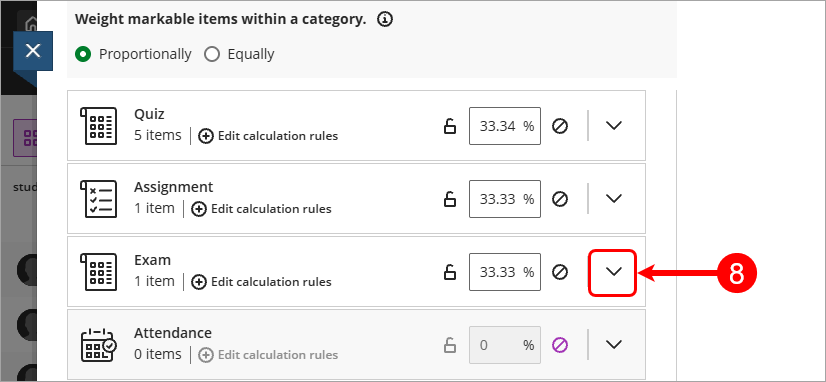Image resolution: width=826 pixels, height=382 pixels.
Task: Open Edit calculation rules for Assignment
Action: pos(261,209)
